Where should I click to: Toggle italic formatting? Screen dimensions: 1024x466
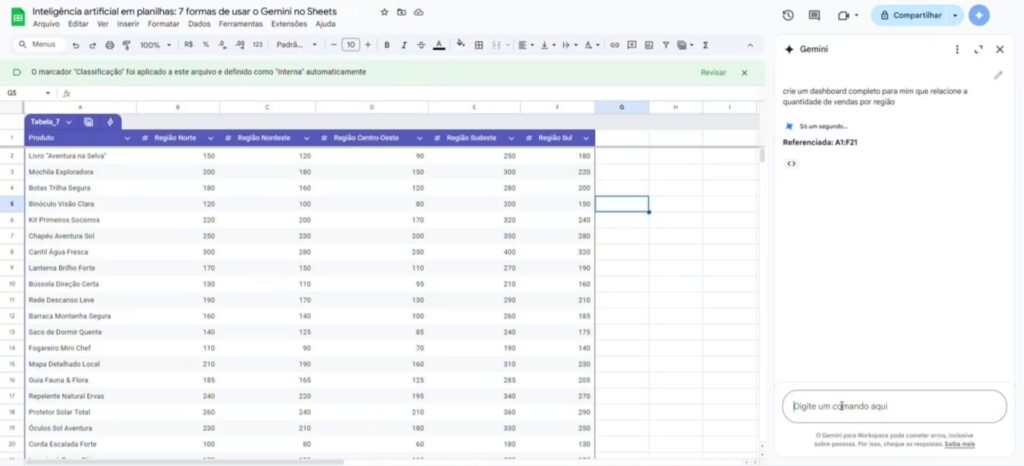click(404, 45)
